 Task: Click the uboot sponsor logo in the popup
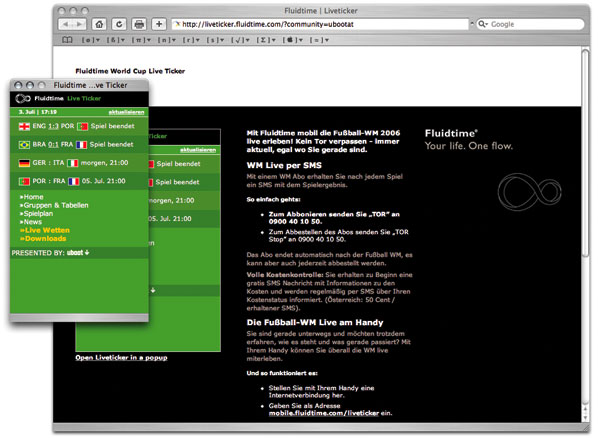tap(78, 252)
